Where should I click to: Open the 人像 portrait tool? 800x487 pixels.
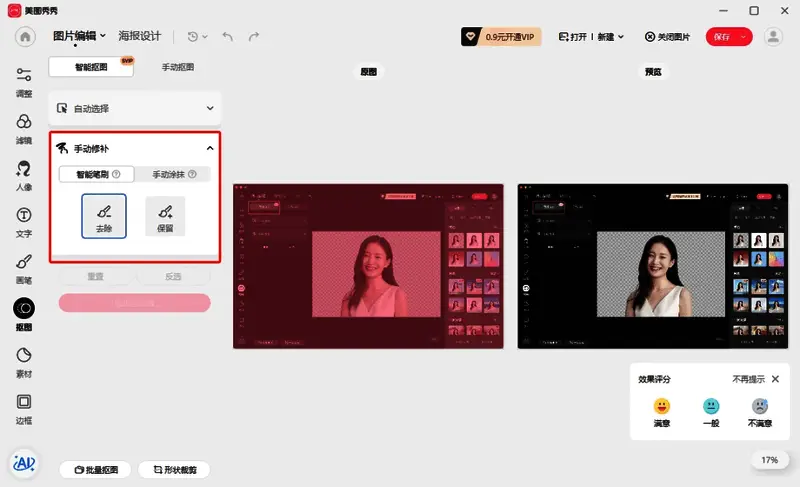24,176
